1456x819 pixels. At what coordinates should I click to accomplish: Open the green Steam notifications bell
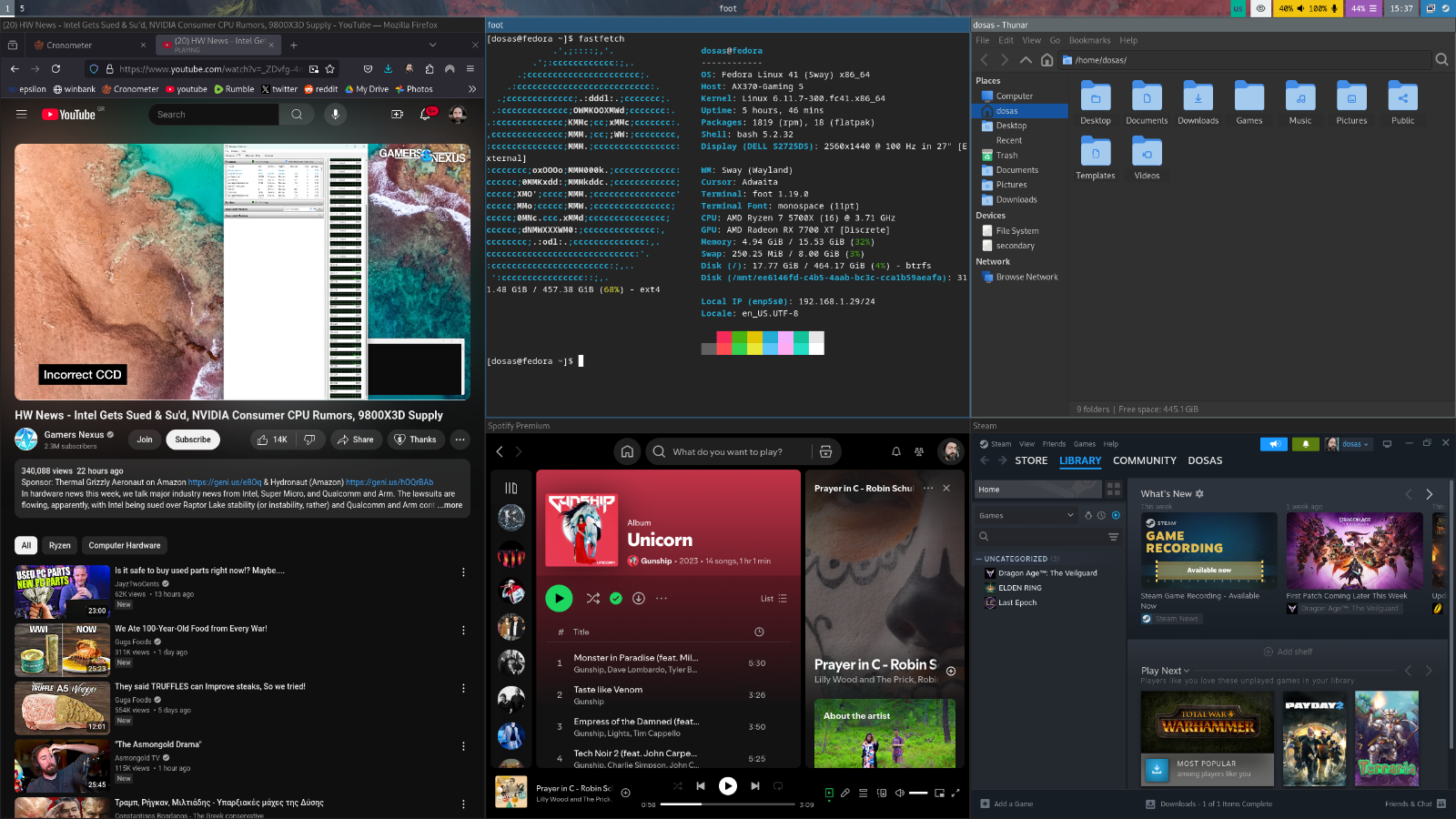point(1306,444)
